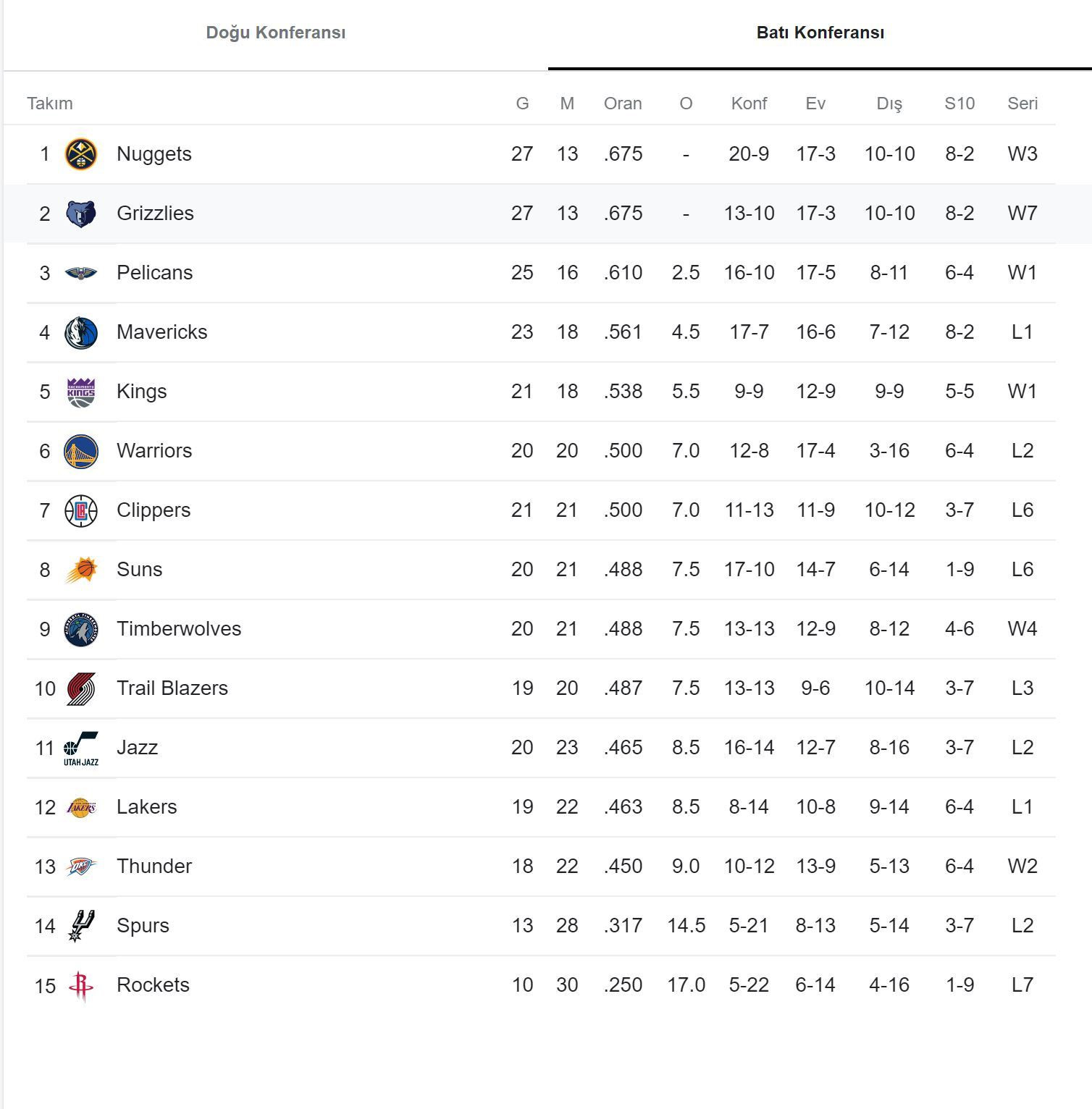Viewport: 1092px width, 1109px height.
Task: Click the Suns basketball logo
Action: point(81,570)
